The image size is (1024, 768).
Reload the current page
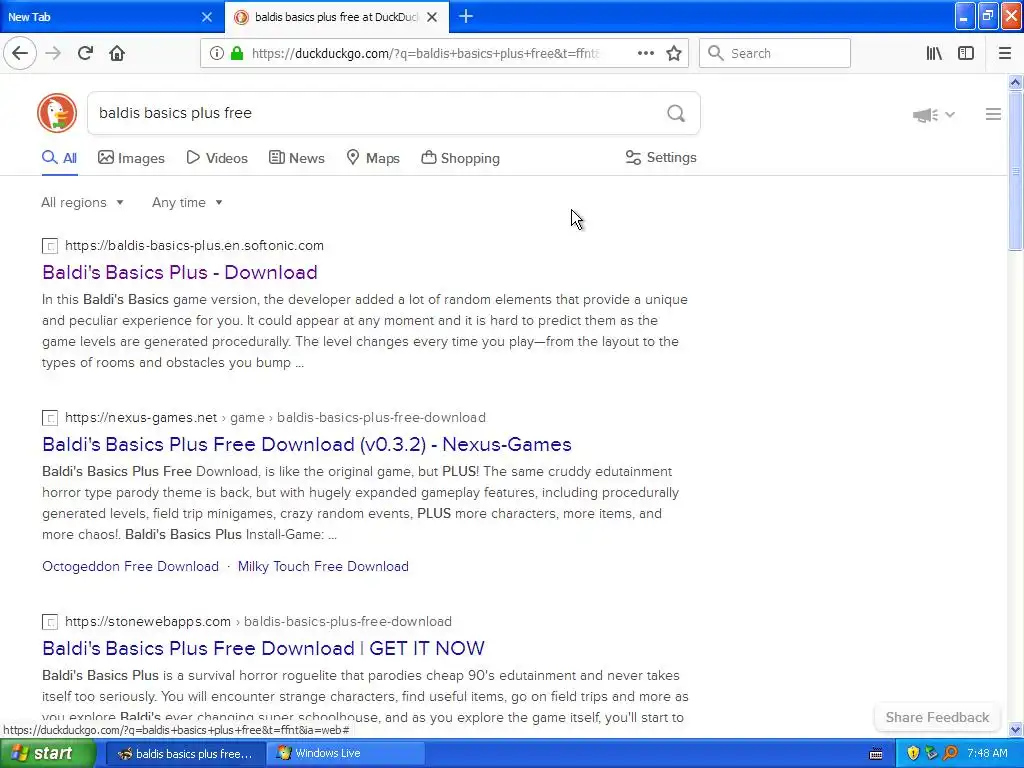pos(85,53)
